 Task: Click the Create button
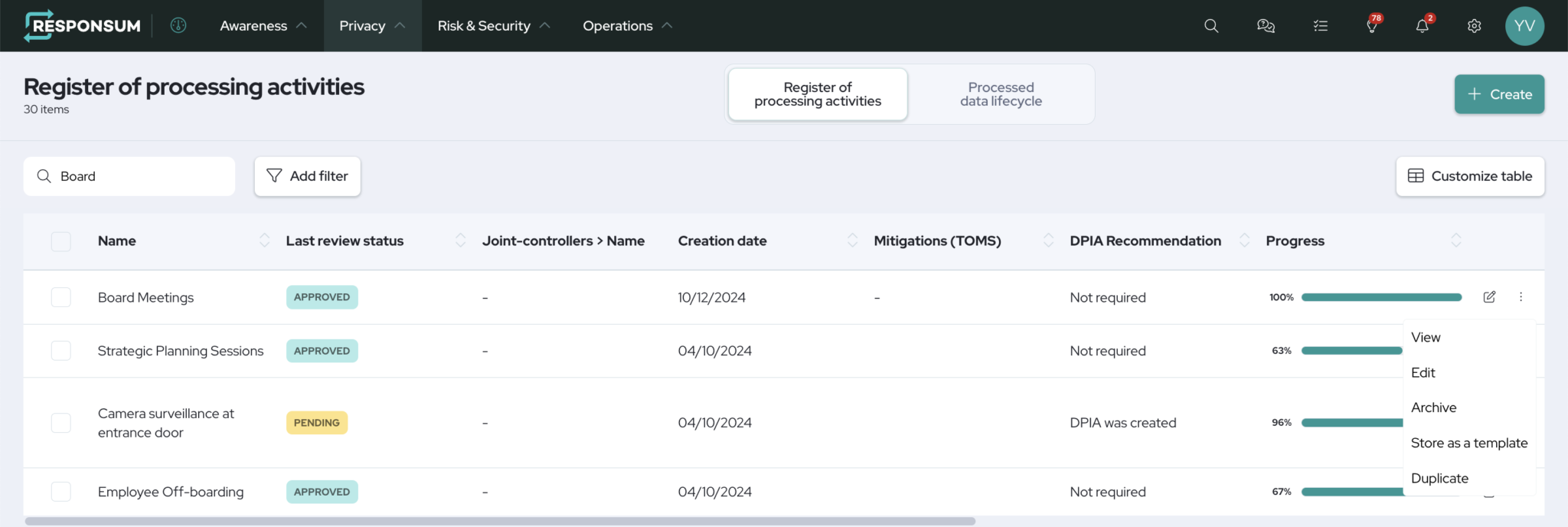pos(1499,94)
